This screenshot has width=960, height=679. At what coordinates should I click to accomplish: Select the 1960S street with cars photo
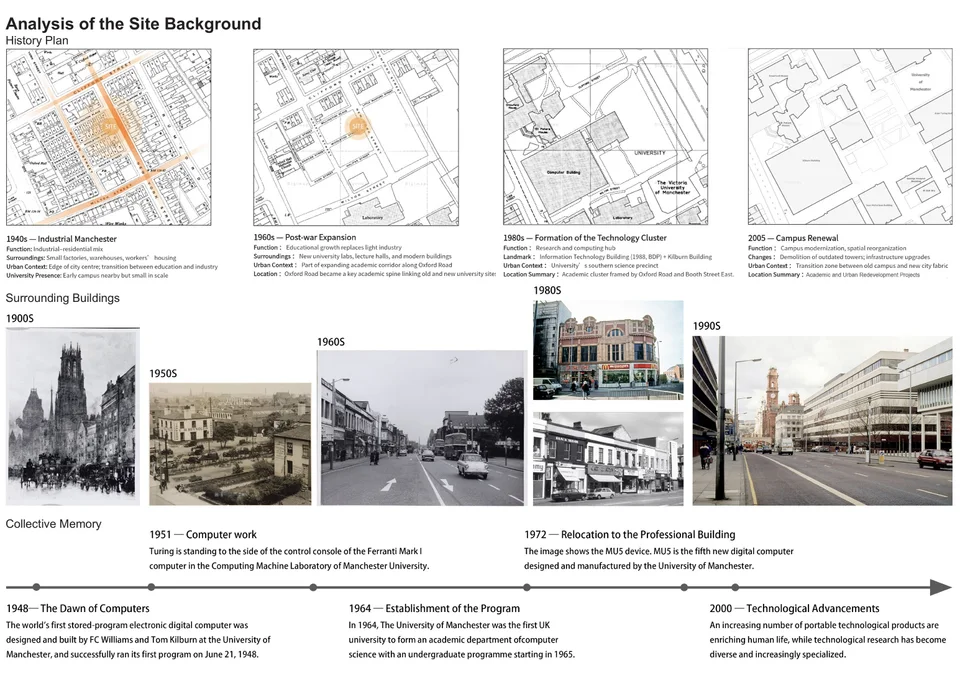coord(422,427)
